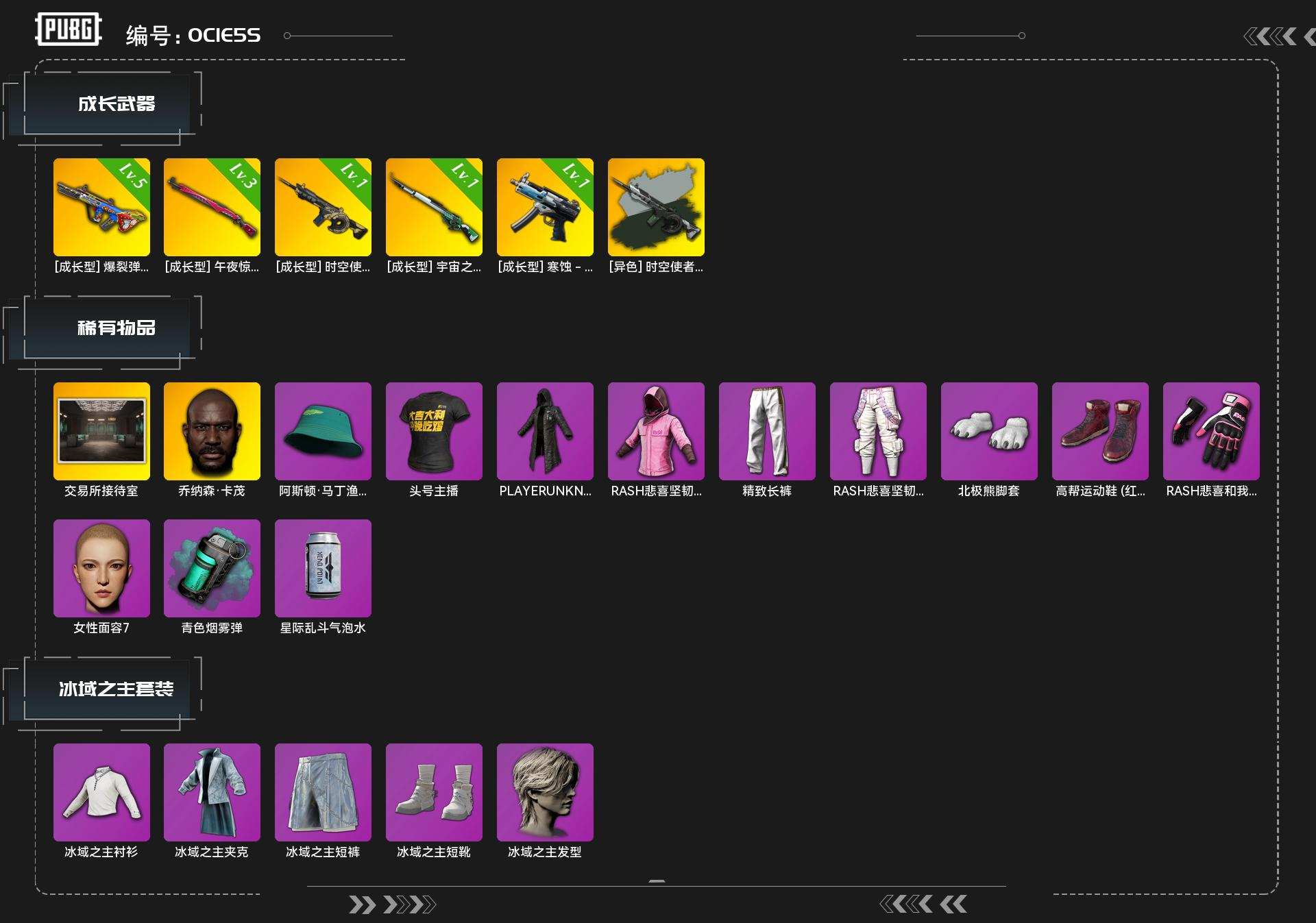The height and width of the screenshot is (923, 1316).
Task: Open the PLAYERUNKNOWN black trench coat item
Action: click(545, 431)
